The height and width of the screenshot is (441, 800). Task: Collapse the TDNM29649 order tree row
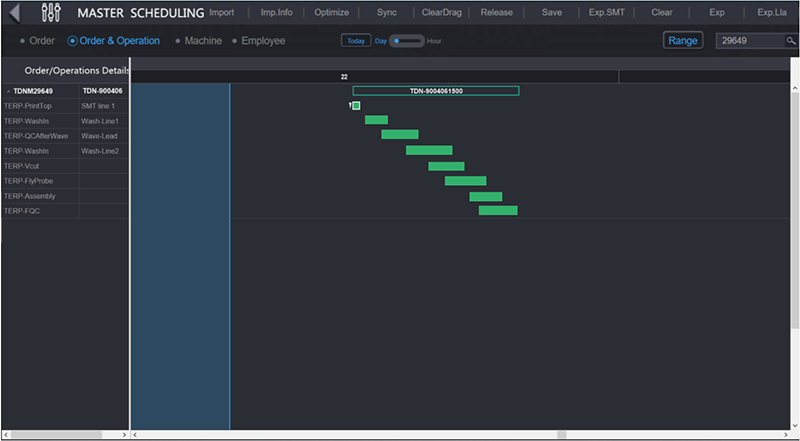pyautogui.click(x=8, y=91)
